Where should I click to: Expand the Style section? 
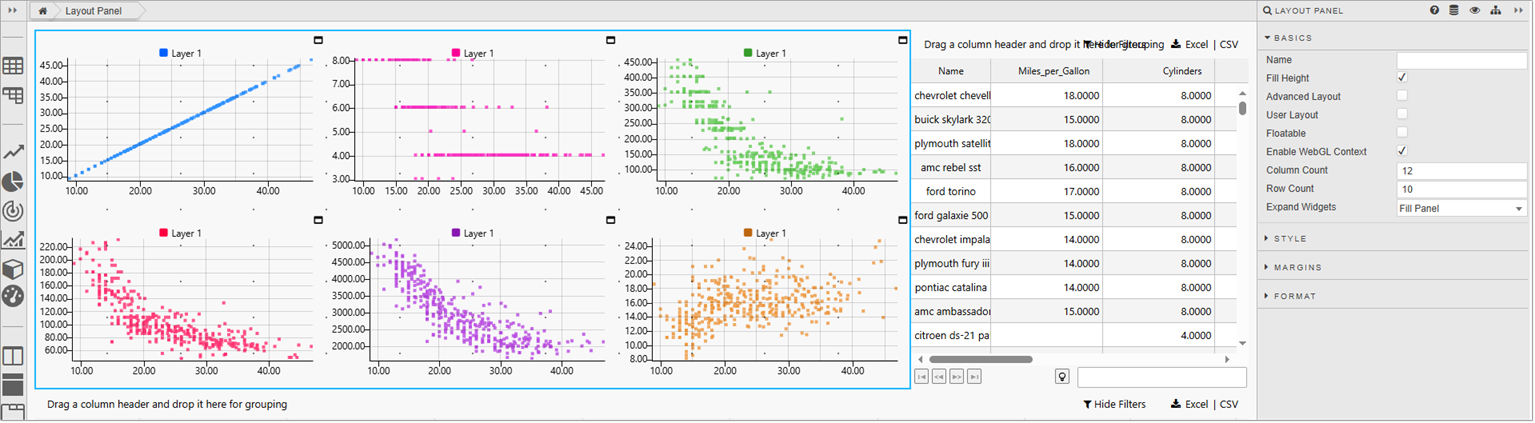[x=1290, y=239]
